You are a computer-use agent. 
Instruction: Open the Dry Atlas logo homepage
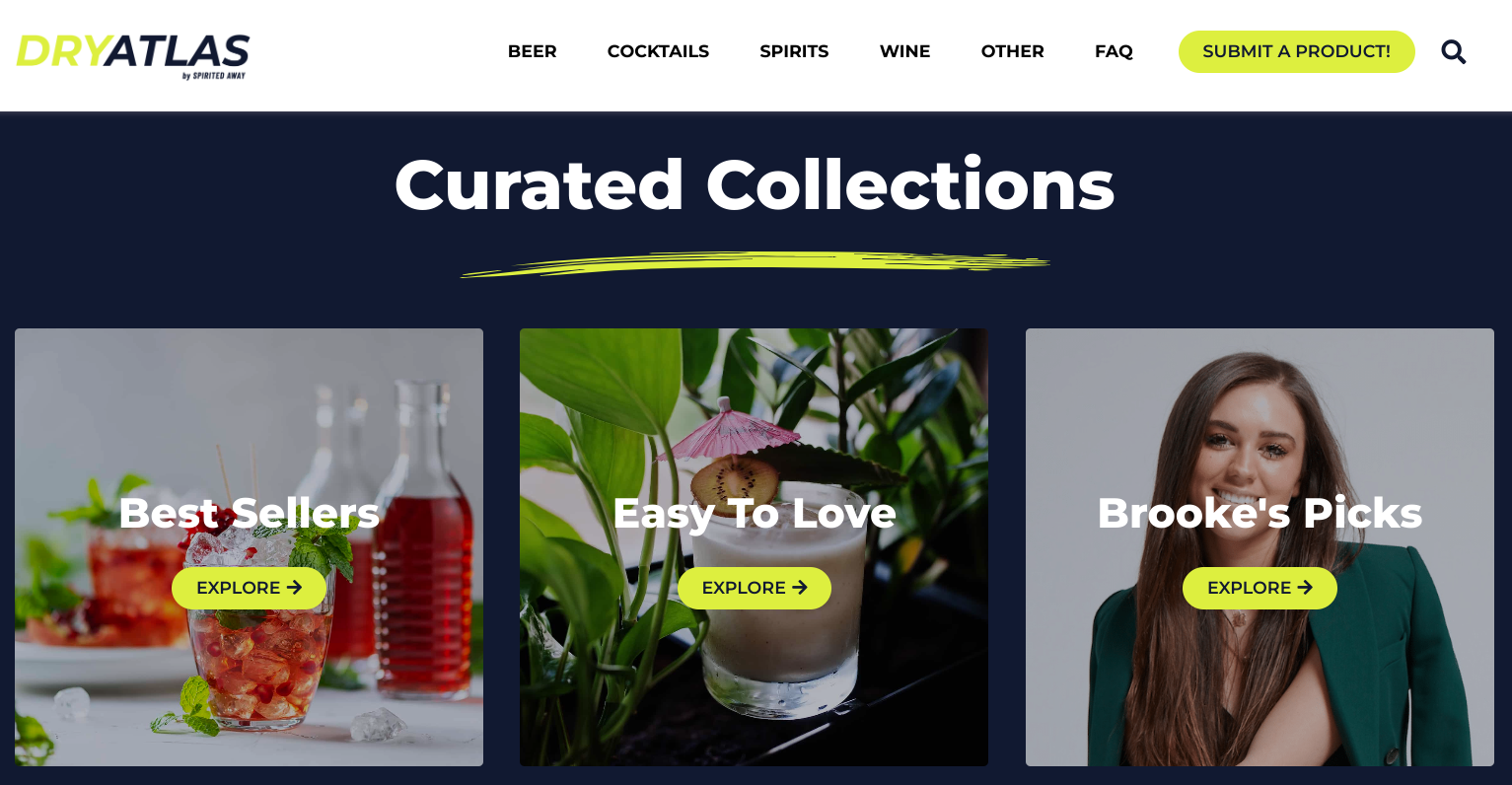(x=133, y=55)
